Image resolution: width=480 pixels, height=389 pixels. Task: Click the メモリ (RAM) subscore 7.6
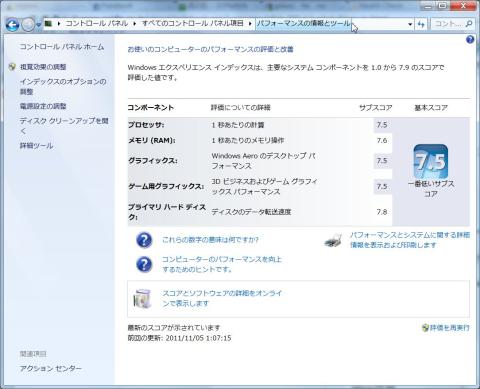point(382,141)
